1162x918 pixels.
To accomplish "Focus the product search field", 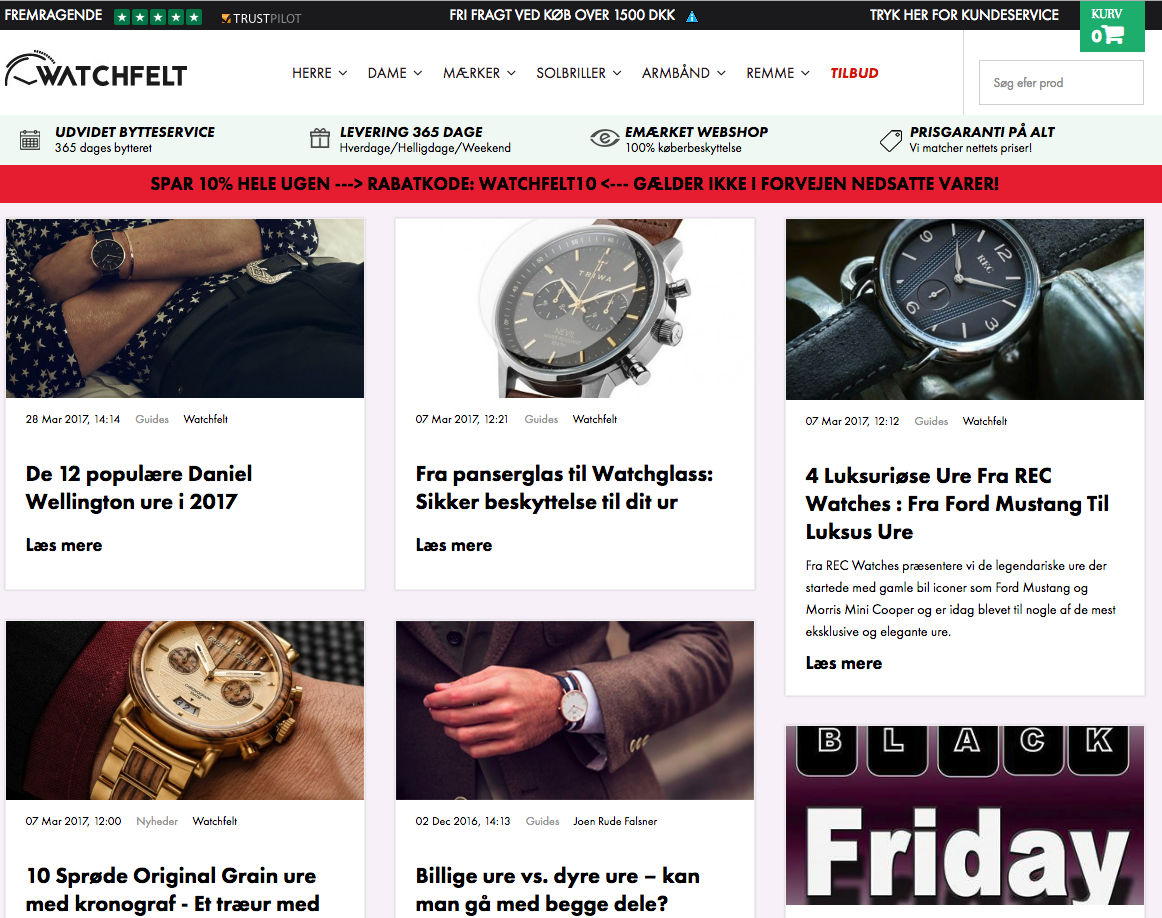I will [x=1061, y=82].
